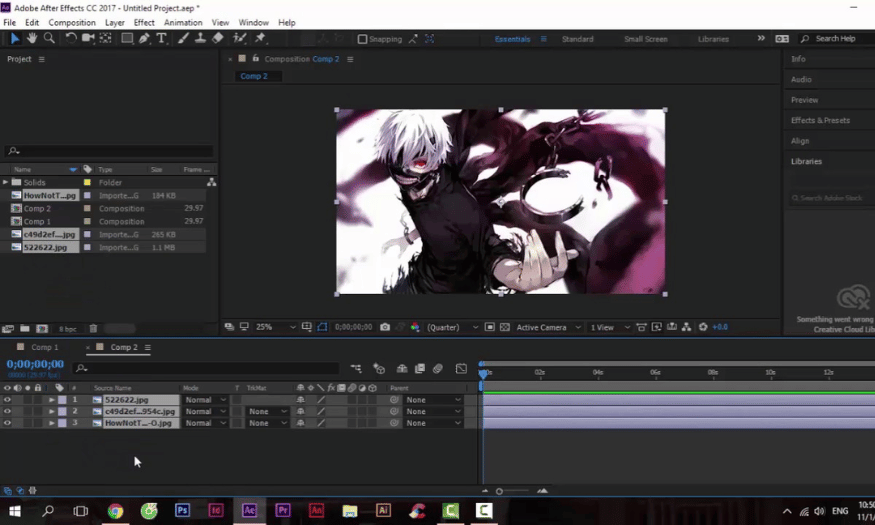Hide the c49d2ef...954c.jpg layer eye
This screenshot has height=525, width=875.
tap(7, 411)
